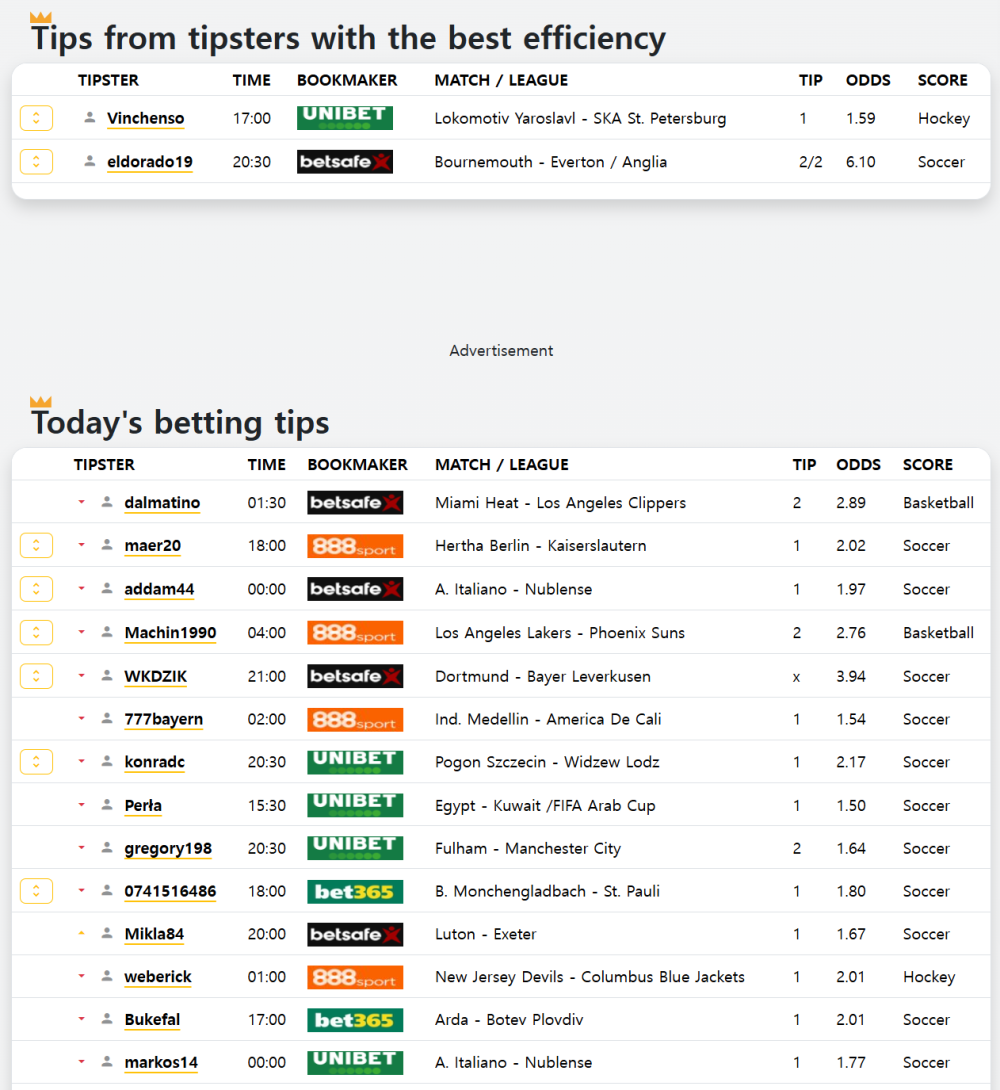1000x1090 pixels.
Task: Click Betsafe logo in dalmatino row
Action: click(x=355, y=503)
